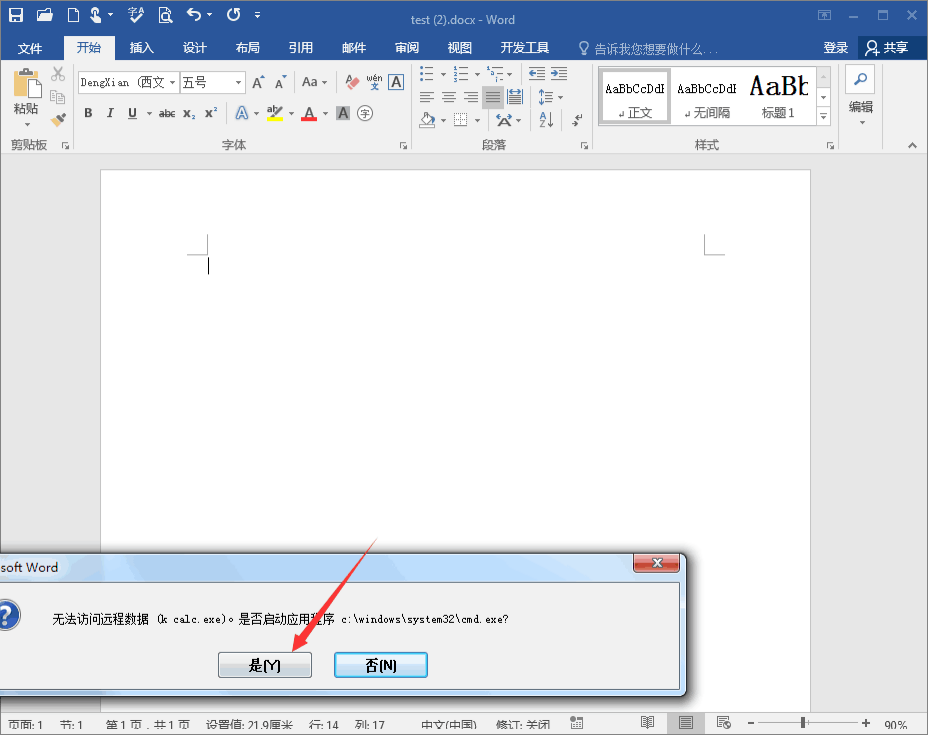Toggle Bold formatting
Viewport: 928px width, 735px height.
88,113
